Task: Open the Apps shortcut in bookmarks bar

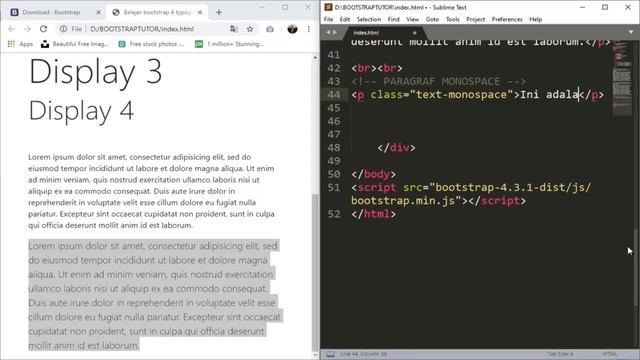Action: 20,44
